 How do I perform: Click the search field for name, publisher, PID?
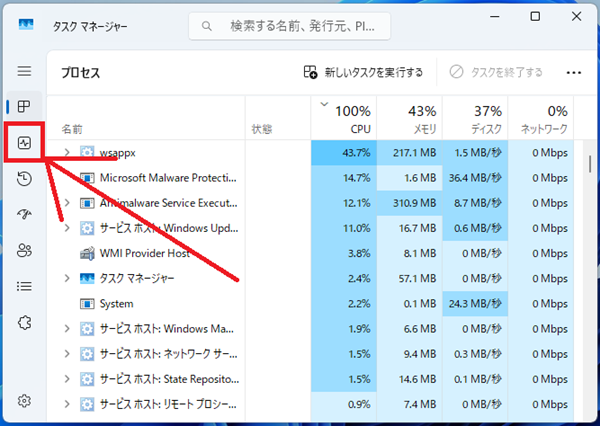(290, 26)
